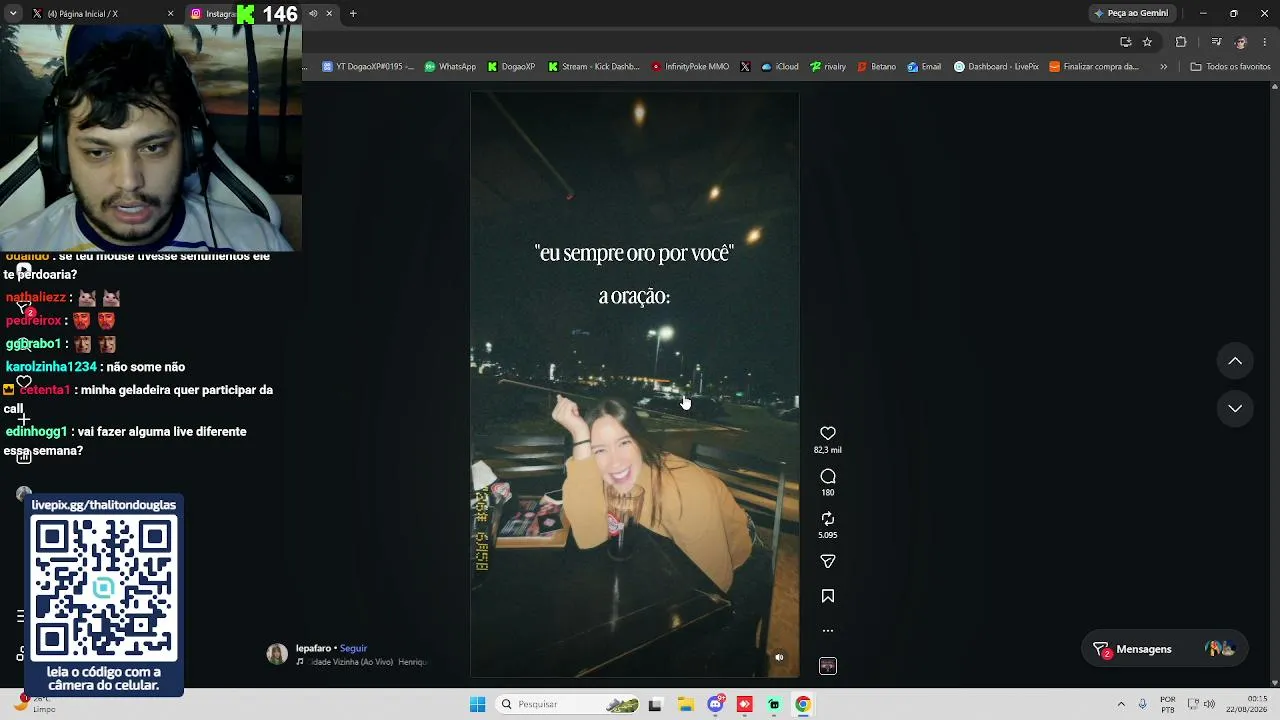
Task: Open Discord from the taskbar
Action: (x=716, y=704)
